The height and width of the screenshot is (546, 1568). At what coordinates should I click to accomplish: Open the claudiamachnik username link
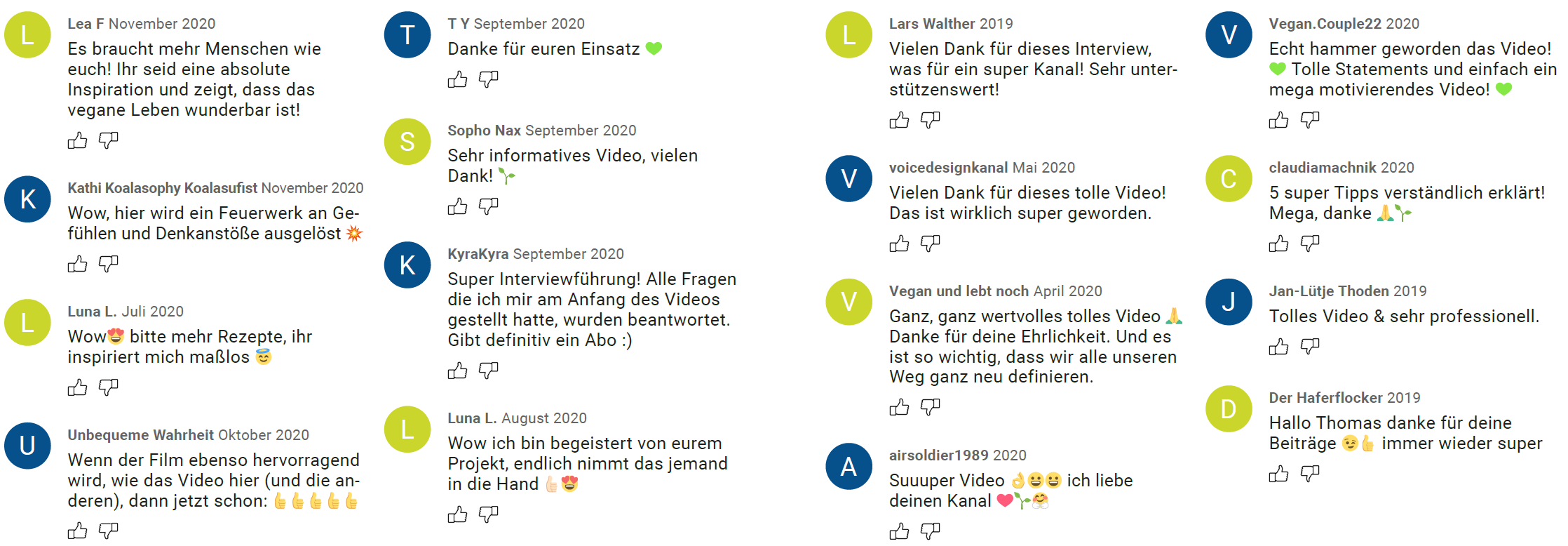coord(1323,168)
